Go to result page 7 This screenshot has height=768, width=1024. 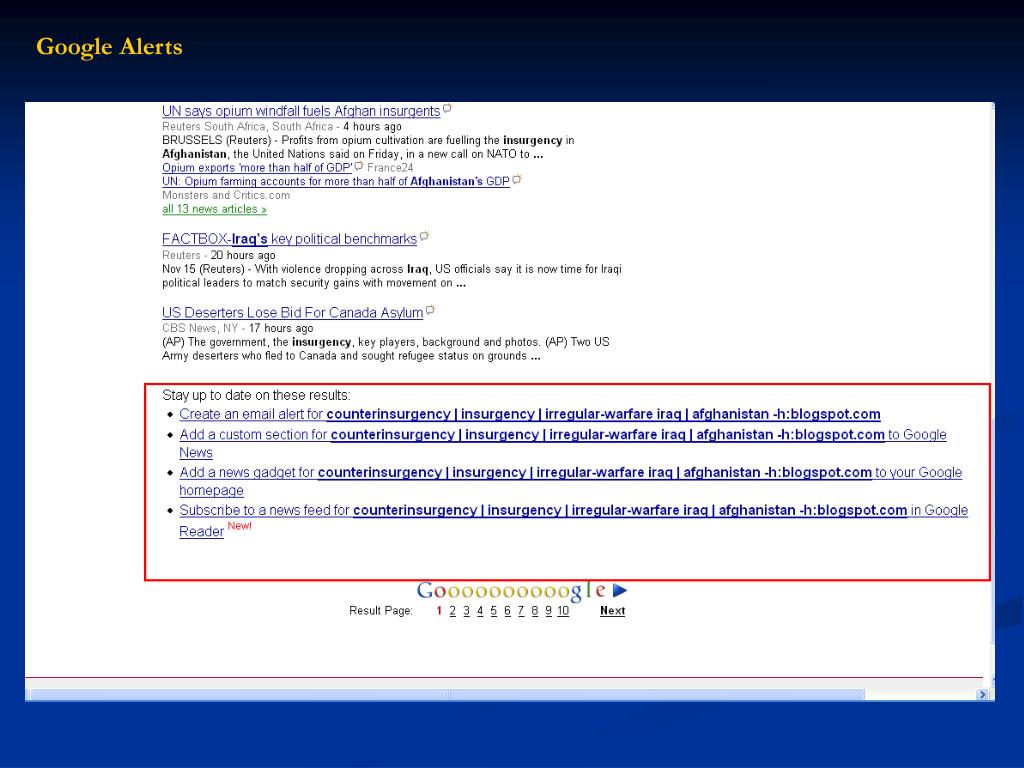pos(521,611)
